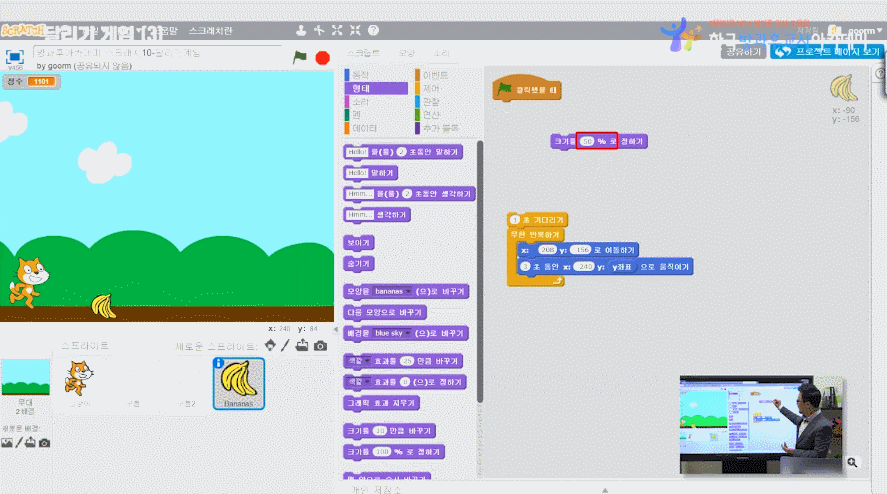Click the 보이기 show block
Image resolution: width=887 pixels, height=494 pixels.
tap(359, 243)
